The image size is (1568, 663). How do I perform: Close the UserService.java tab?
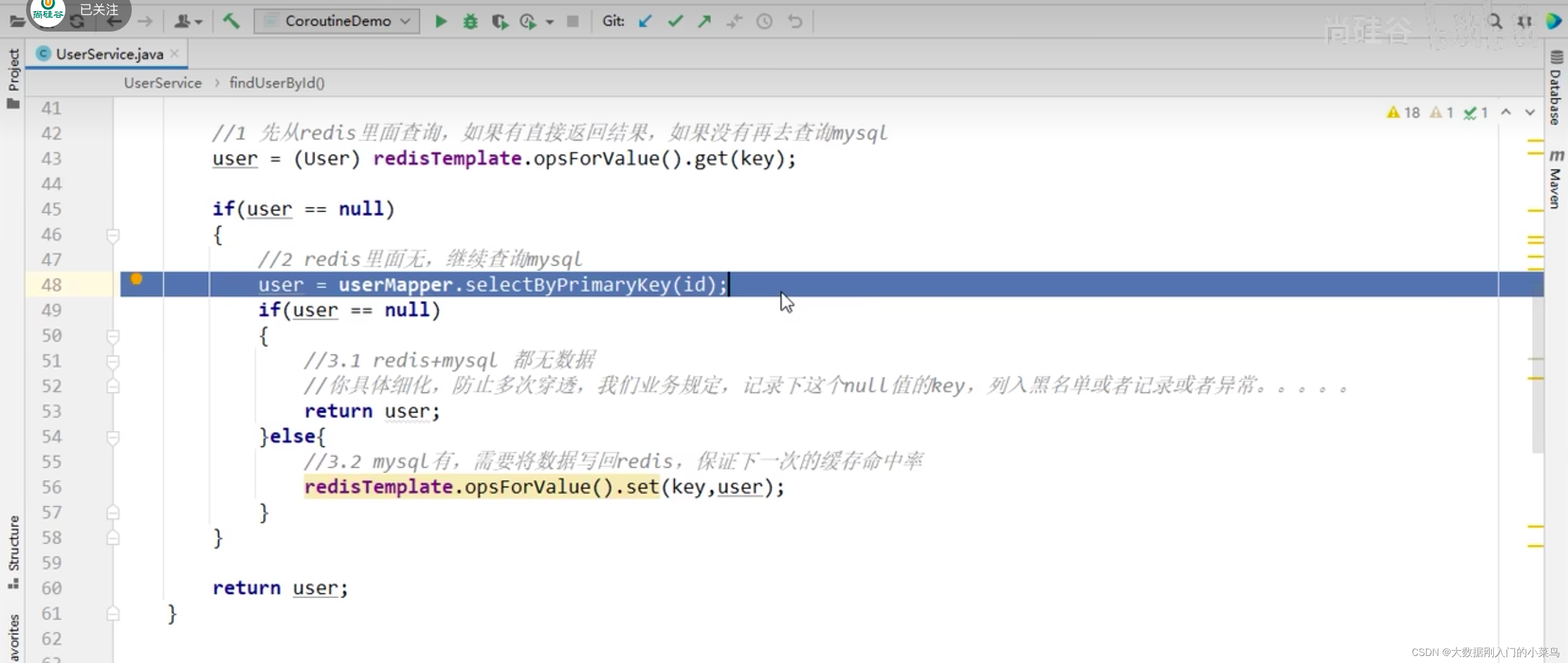click(x=175, y=53)
